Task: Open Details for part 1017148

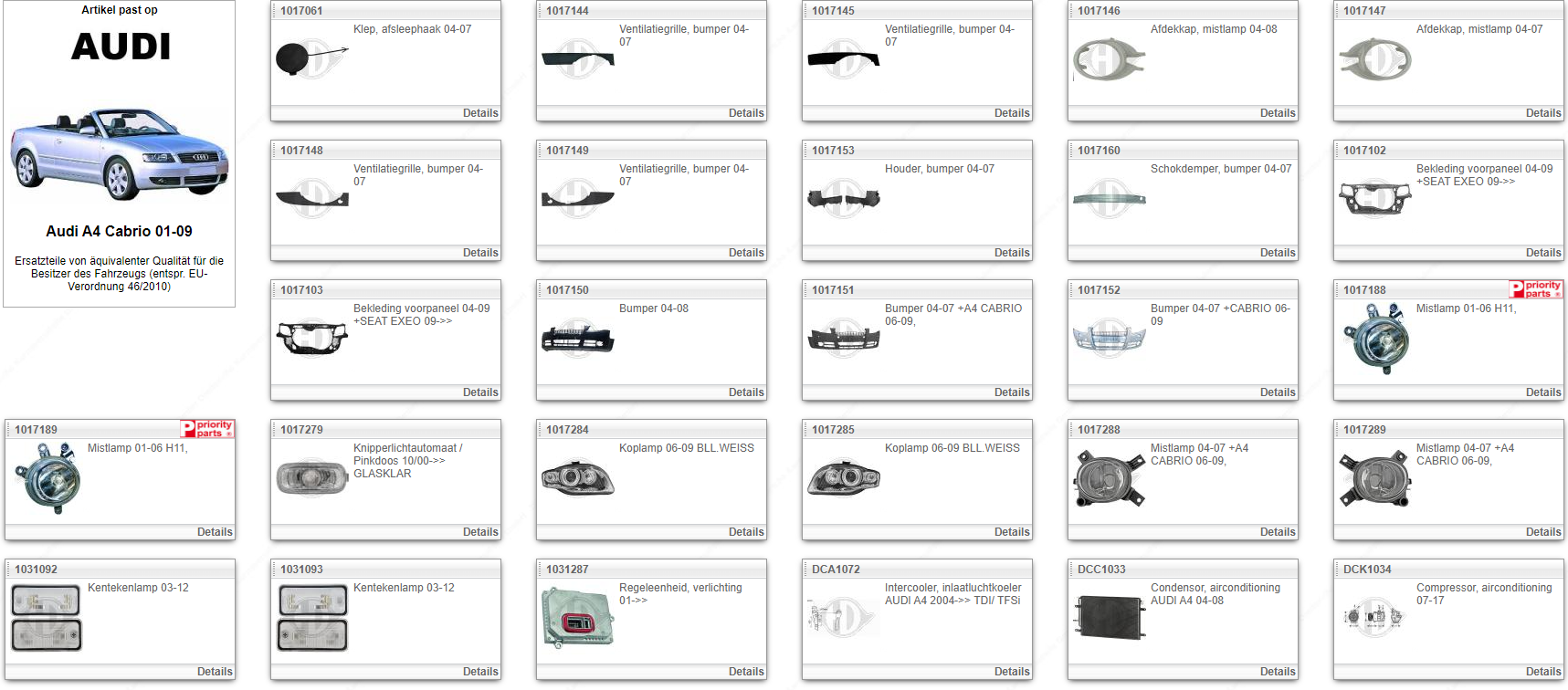Action: (480, 253)
